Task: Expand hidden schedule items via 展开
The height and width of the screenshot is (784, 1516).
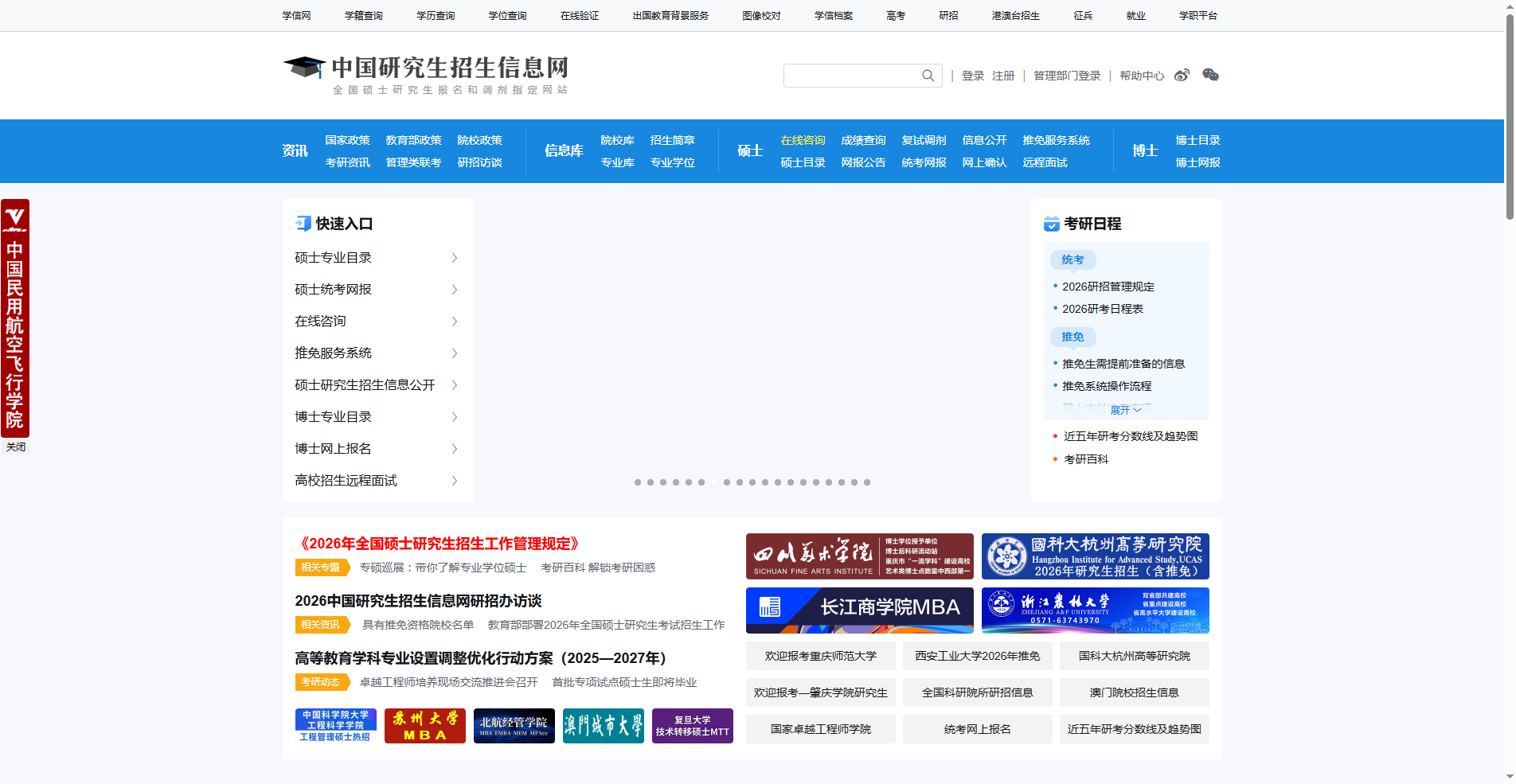Action: pos(1126,408)
